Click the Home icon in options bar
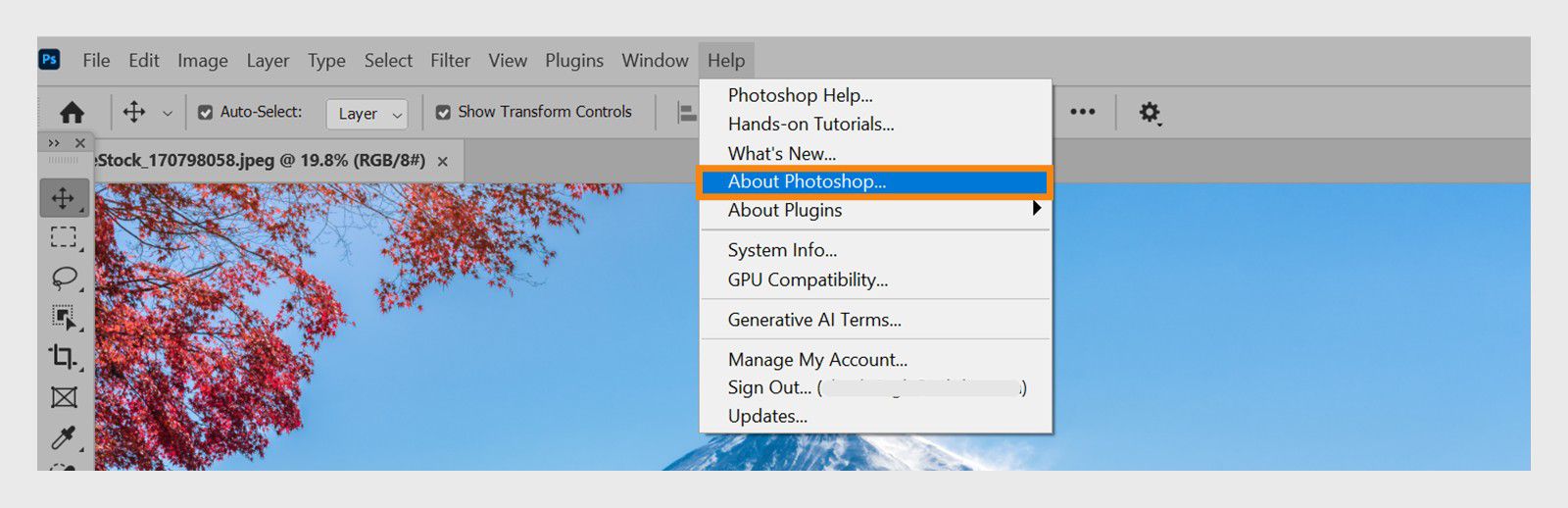Screen dimensions: 1568x508 point(72,113)
